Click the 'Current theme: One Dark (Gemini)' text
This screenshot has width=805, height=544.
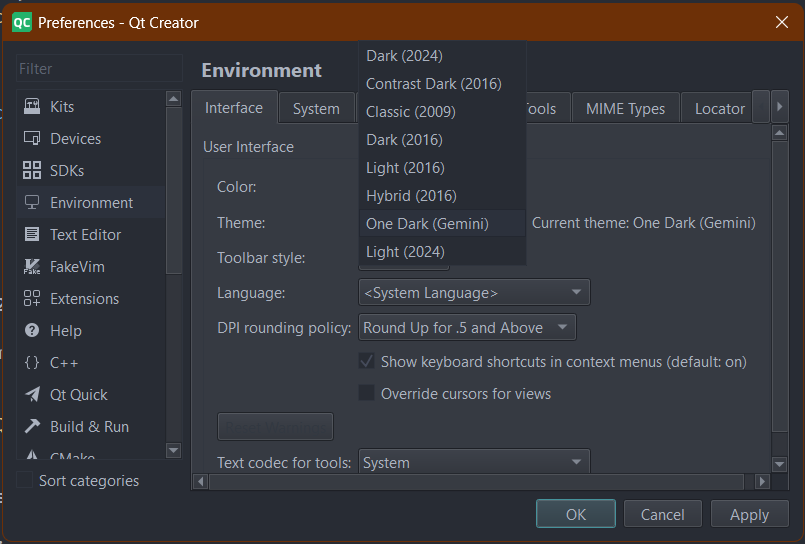point(643,223)
